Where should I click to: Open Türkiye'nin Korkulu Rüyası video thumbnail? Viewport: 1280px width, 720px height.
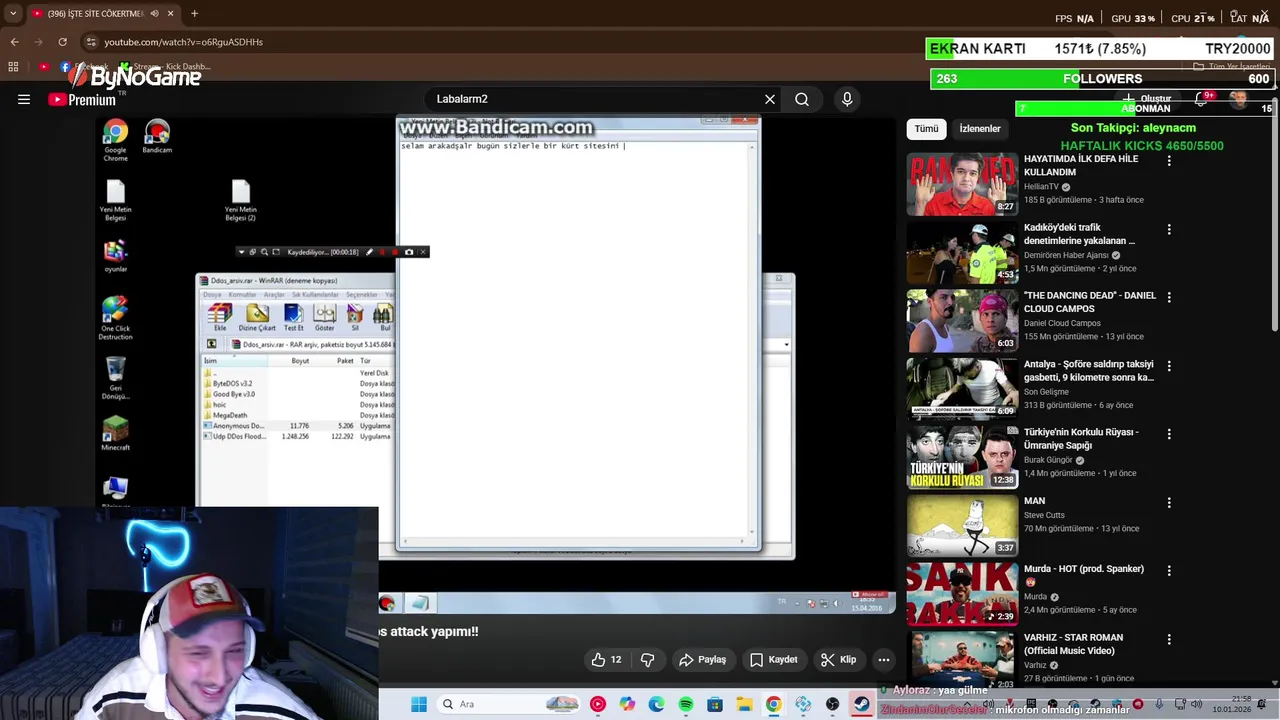962,457
